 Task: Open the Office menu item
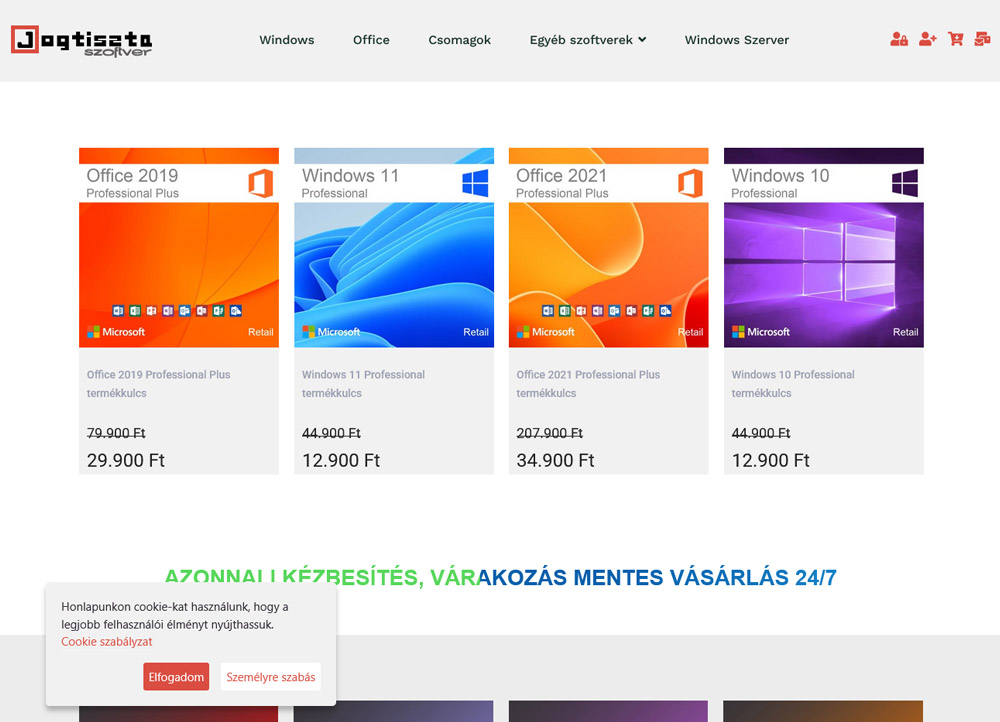pos(371,40)
